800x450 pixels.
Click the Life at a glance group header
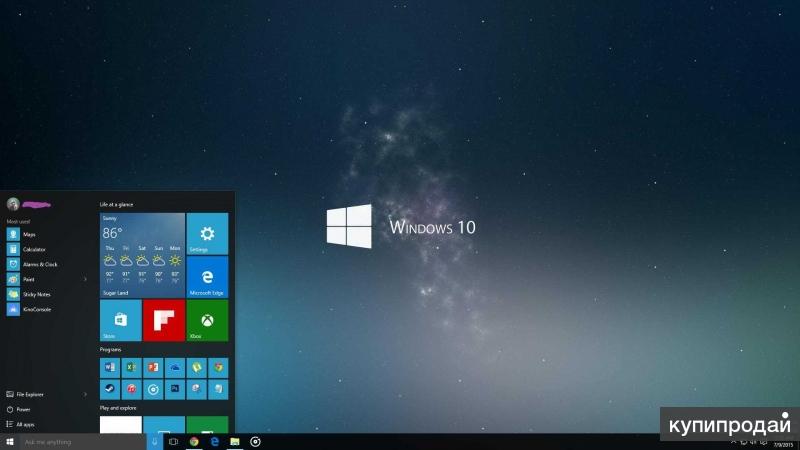(116, 204)
